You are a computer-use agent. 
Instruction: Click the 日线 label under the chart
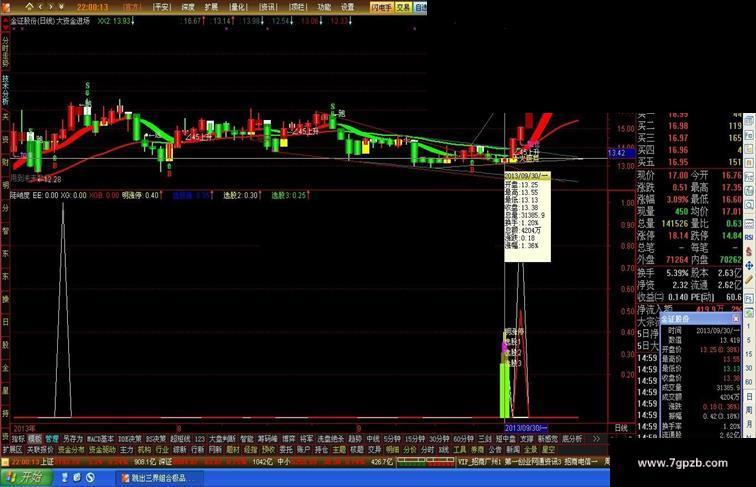[621, 428]
